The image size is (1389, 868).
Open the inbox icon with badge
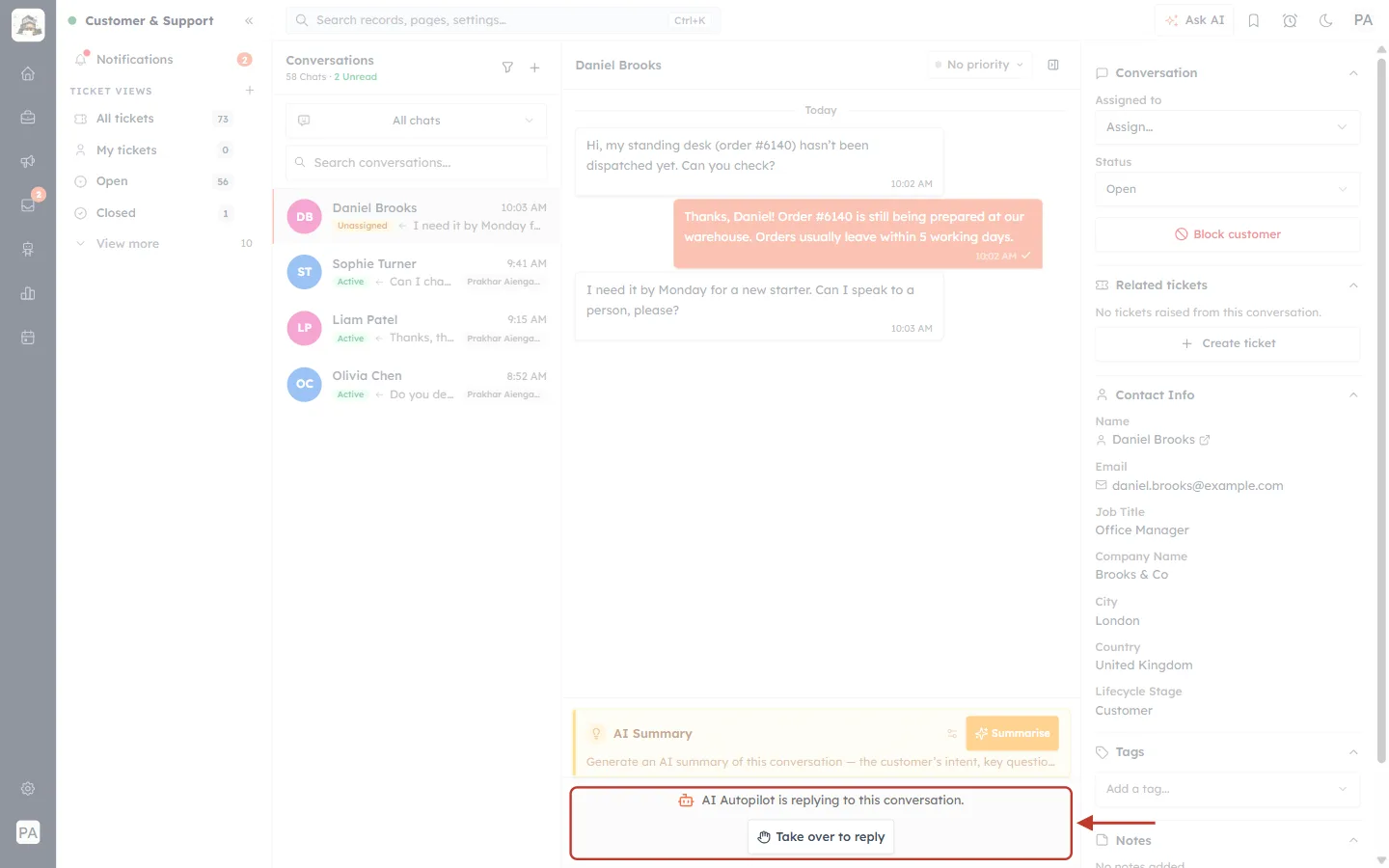tap(28, 204)
